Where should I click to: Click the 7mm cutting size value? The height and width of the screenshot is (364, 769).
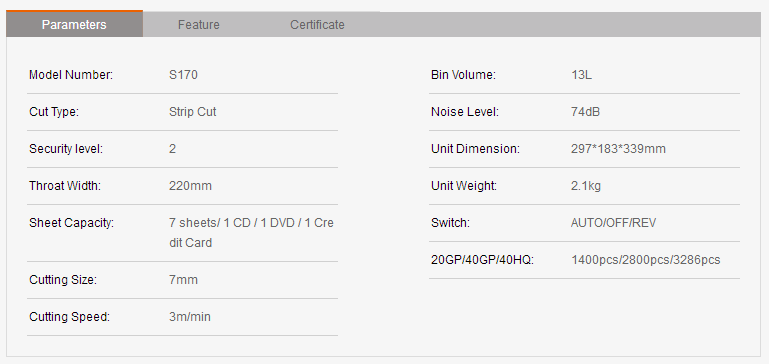point(183,280)
